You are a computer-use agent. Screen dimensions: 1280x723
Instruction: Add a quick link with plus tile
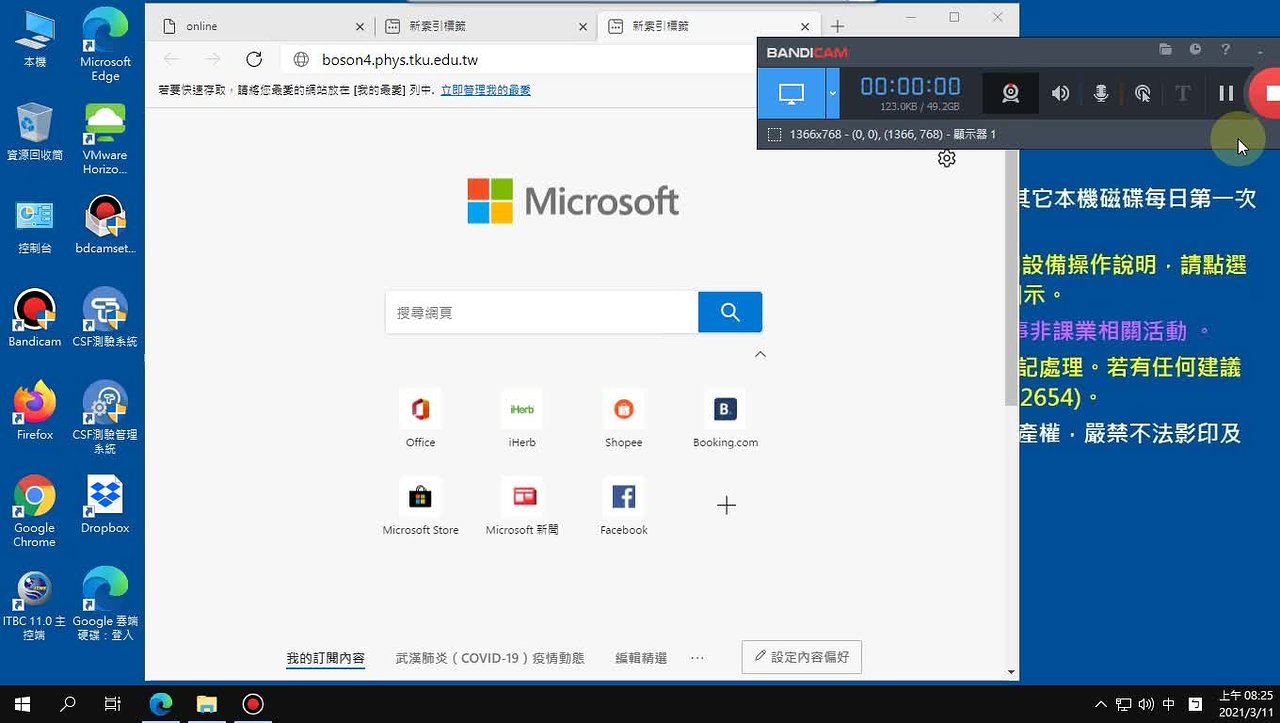726,506
